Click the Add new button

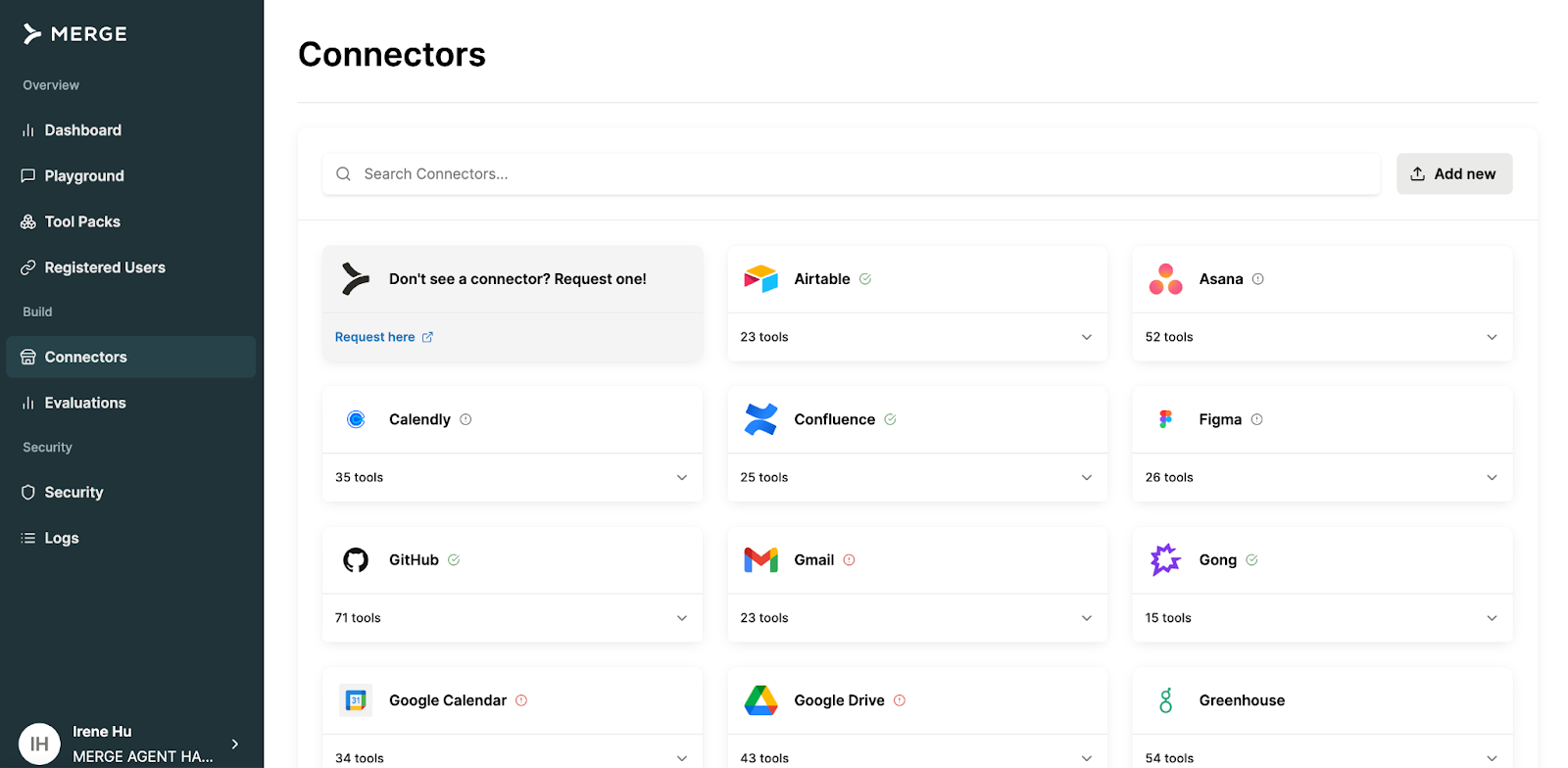[1454, 173]
